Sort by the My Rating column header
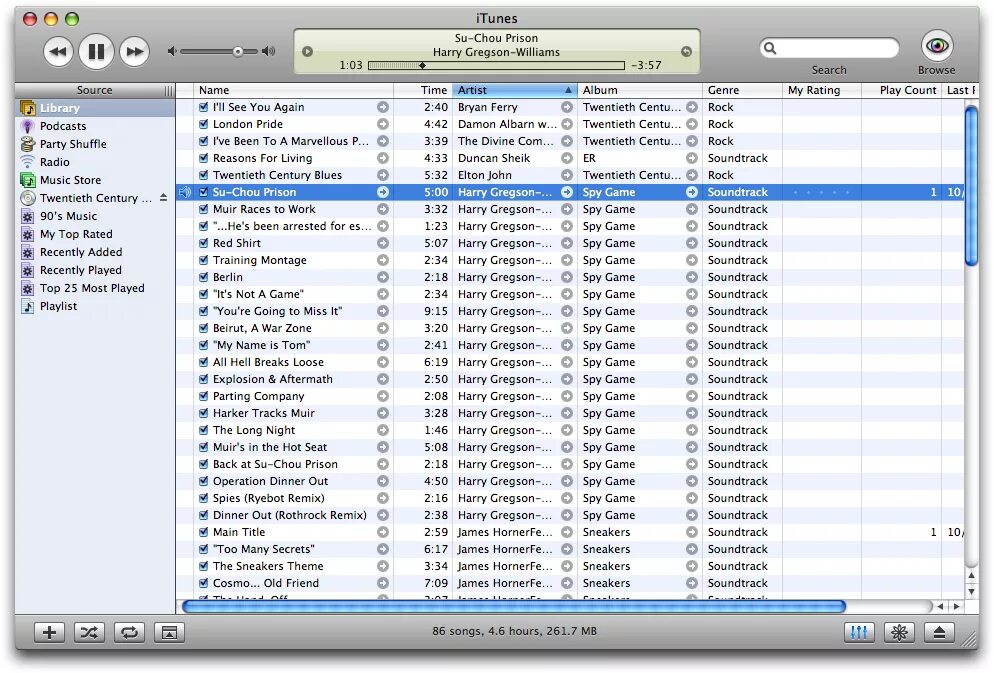 coord(822,90)
